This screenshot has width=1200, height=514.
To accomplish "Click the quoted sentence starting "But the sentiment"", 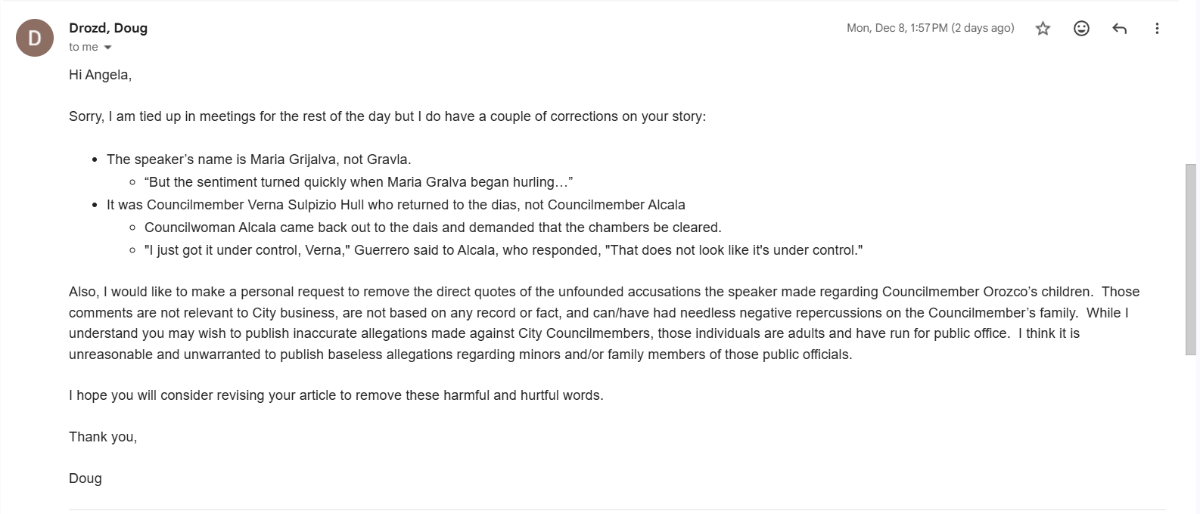I will point(358,181).
